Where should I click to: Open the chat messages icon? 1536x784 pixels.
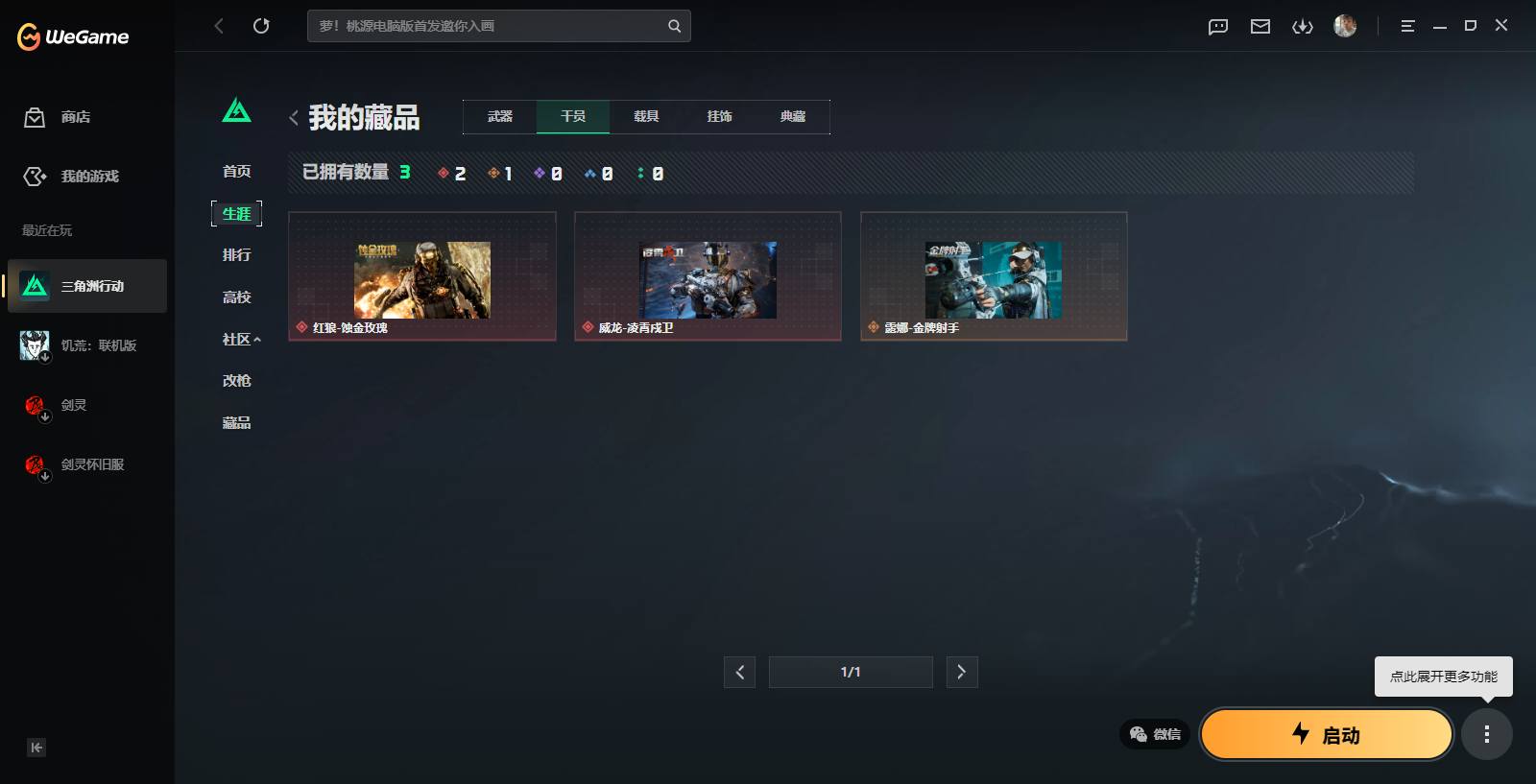[1218, 26]
